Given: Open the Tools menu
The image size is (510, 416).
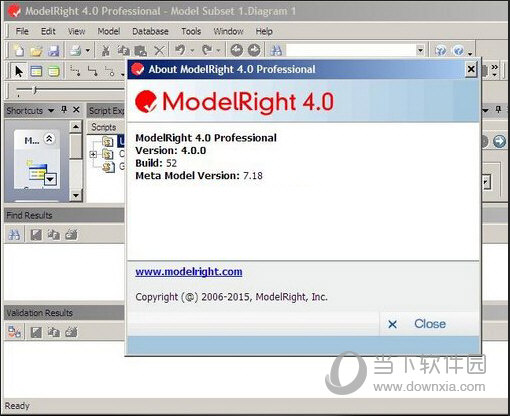Looking at the screenshot, I should [191, 31].
